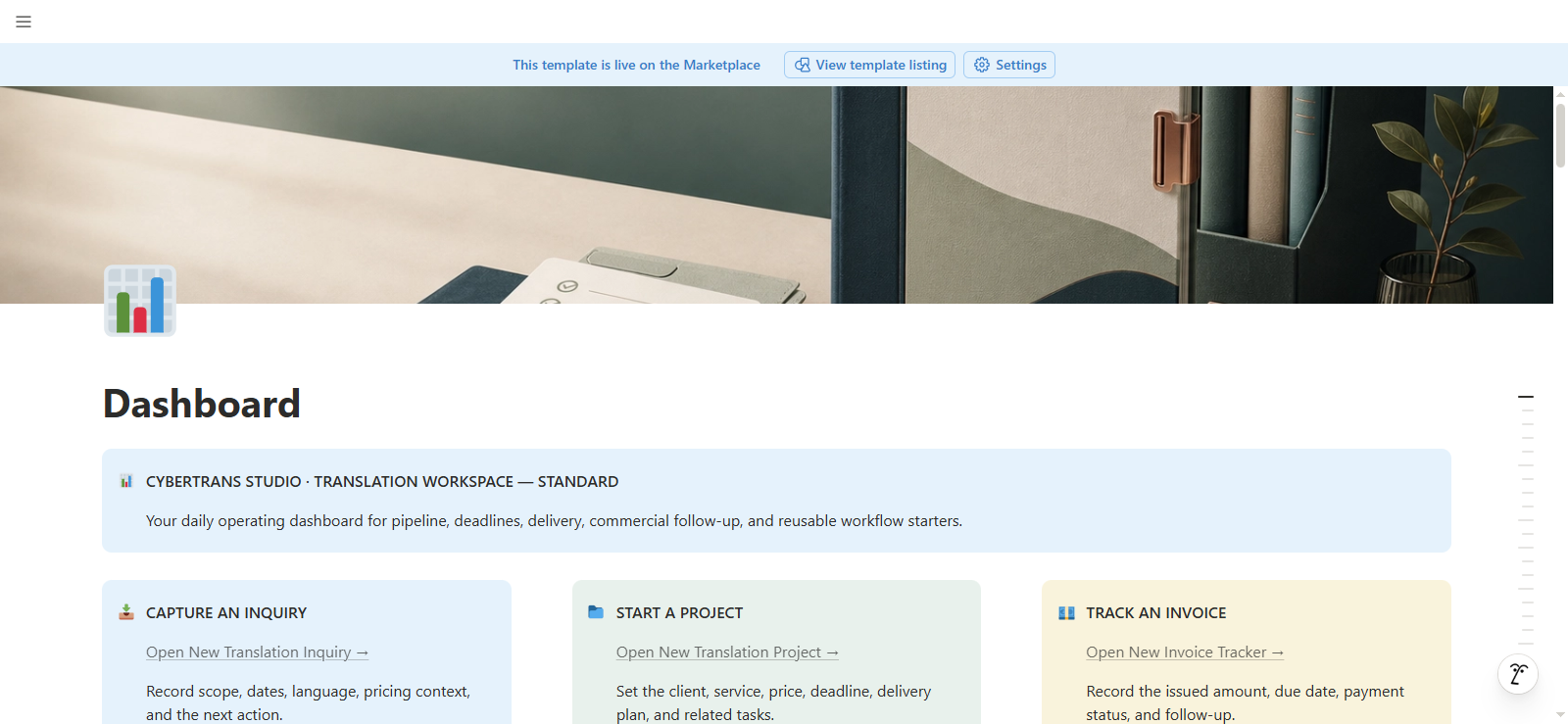
Task: Open New Translation Inquiry link
Action: (x=257, y=652)
